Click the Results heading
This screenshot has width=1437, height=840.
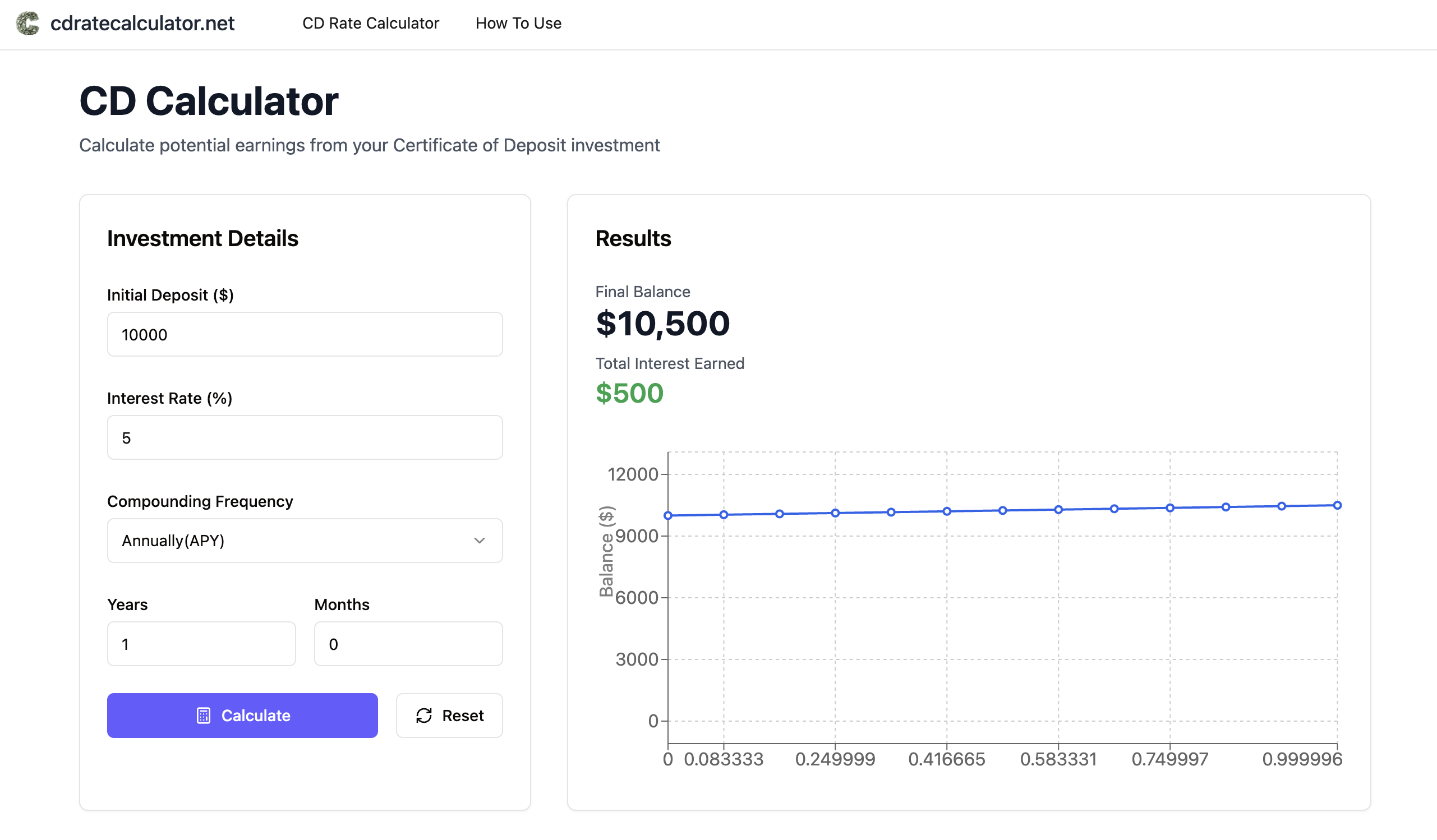tap(633, 239)
